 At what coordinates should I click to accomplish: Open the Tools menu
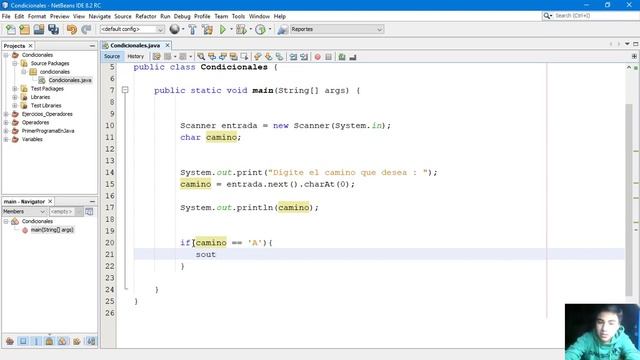(x=238, y=16)
